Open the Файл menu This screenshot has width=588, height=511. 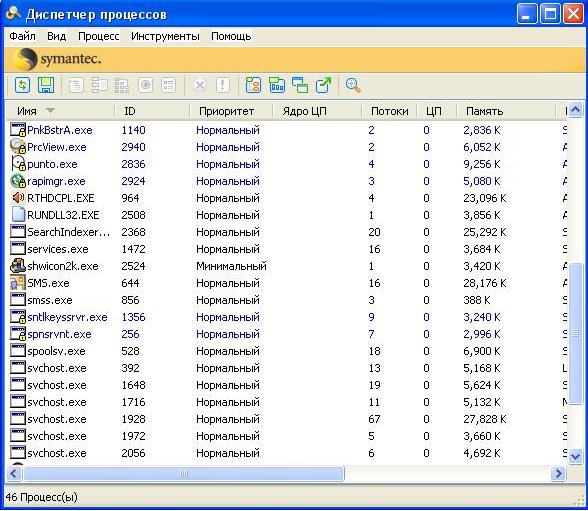(x=22, y=36)
